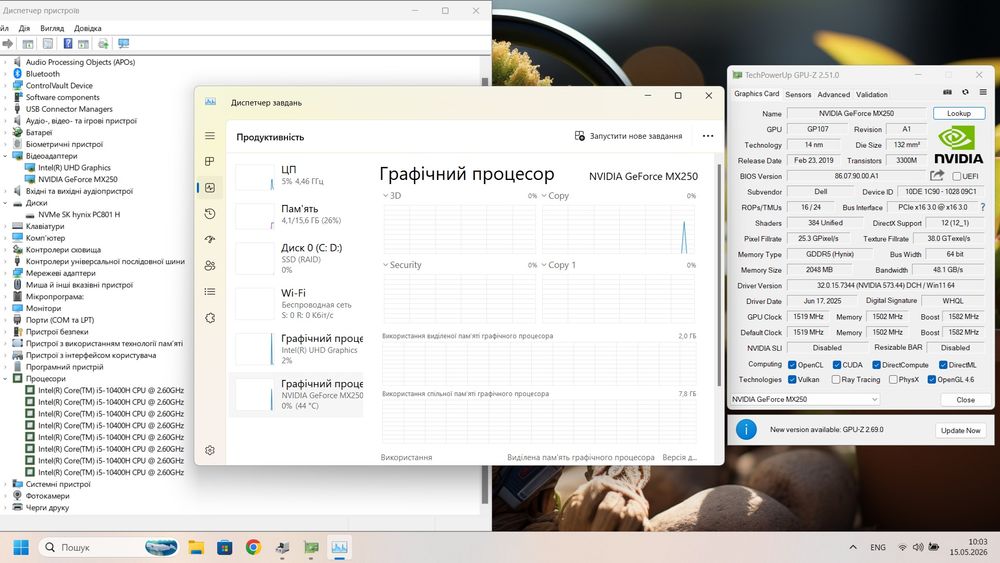Open Startup apps page in Task Manager
1000x563 pixels.
[x=210, y=240]
